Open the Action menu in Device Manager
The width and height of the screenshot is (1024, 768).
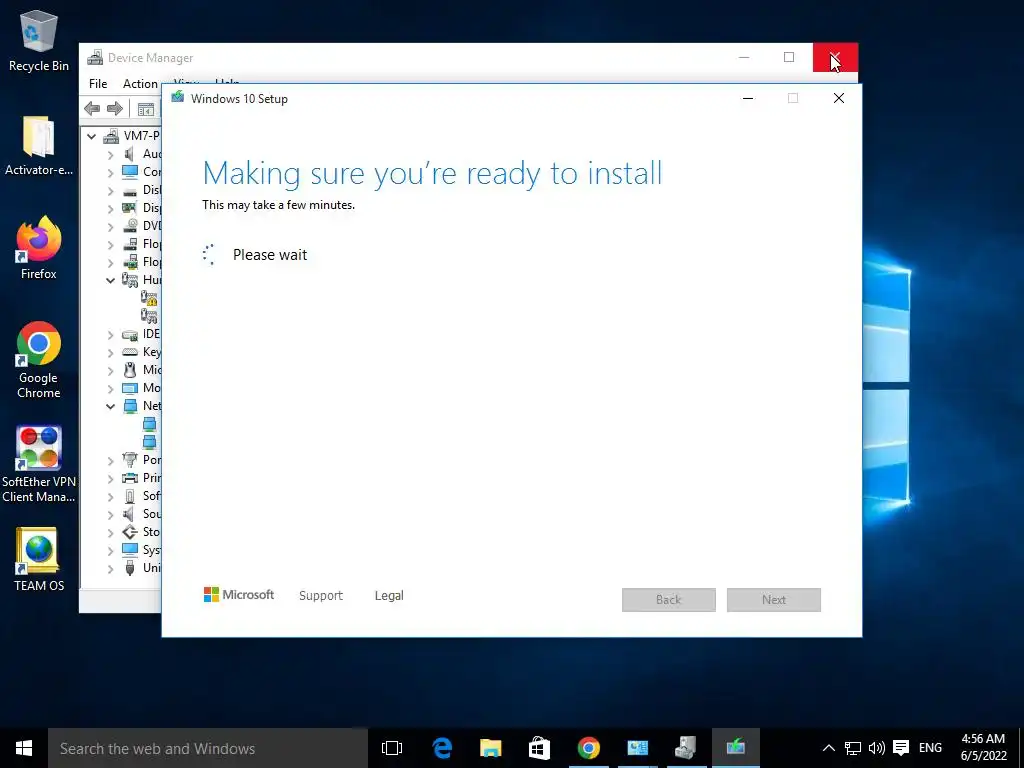140,84
